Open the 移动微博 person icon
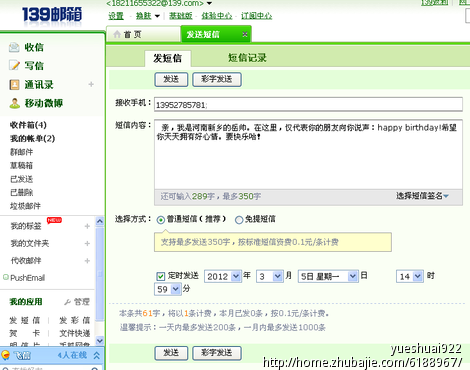The image size is (470, 370). tap(14, 103)
